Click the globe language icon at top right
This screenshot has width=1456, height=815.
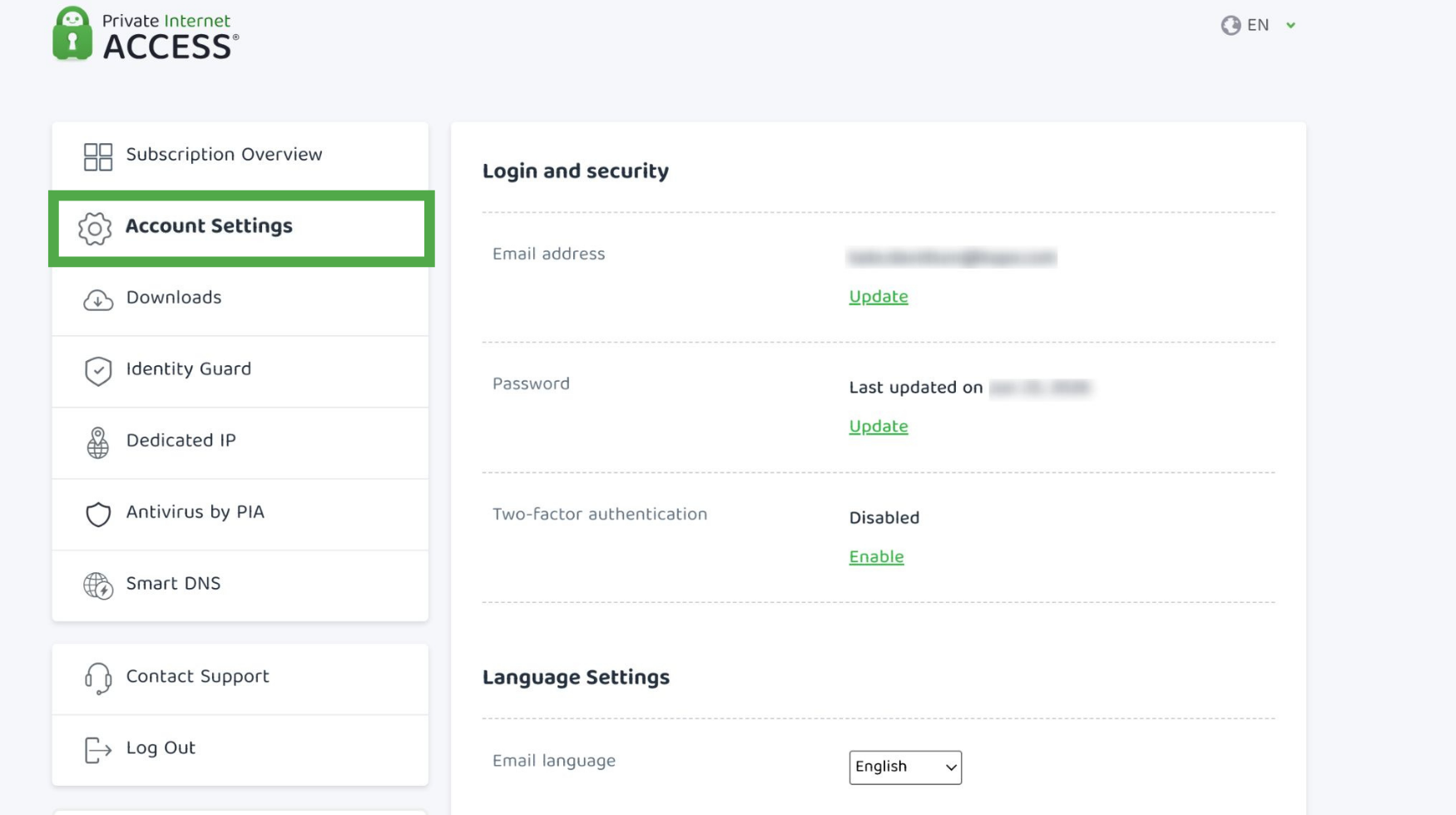click(1231, 26)
